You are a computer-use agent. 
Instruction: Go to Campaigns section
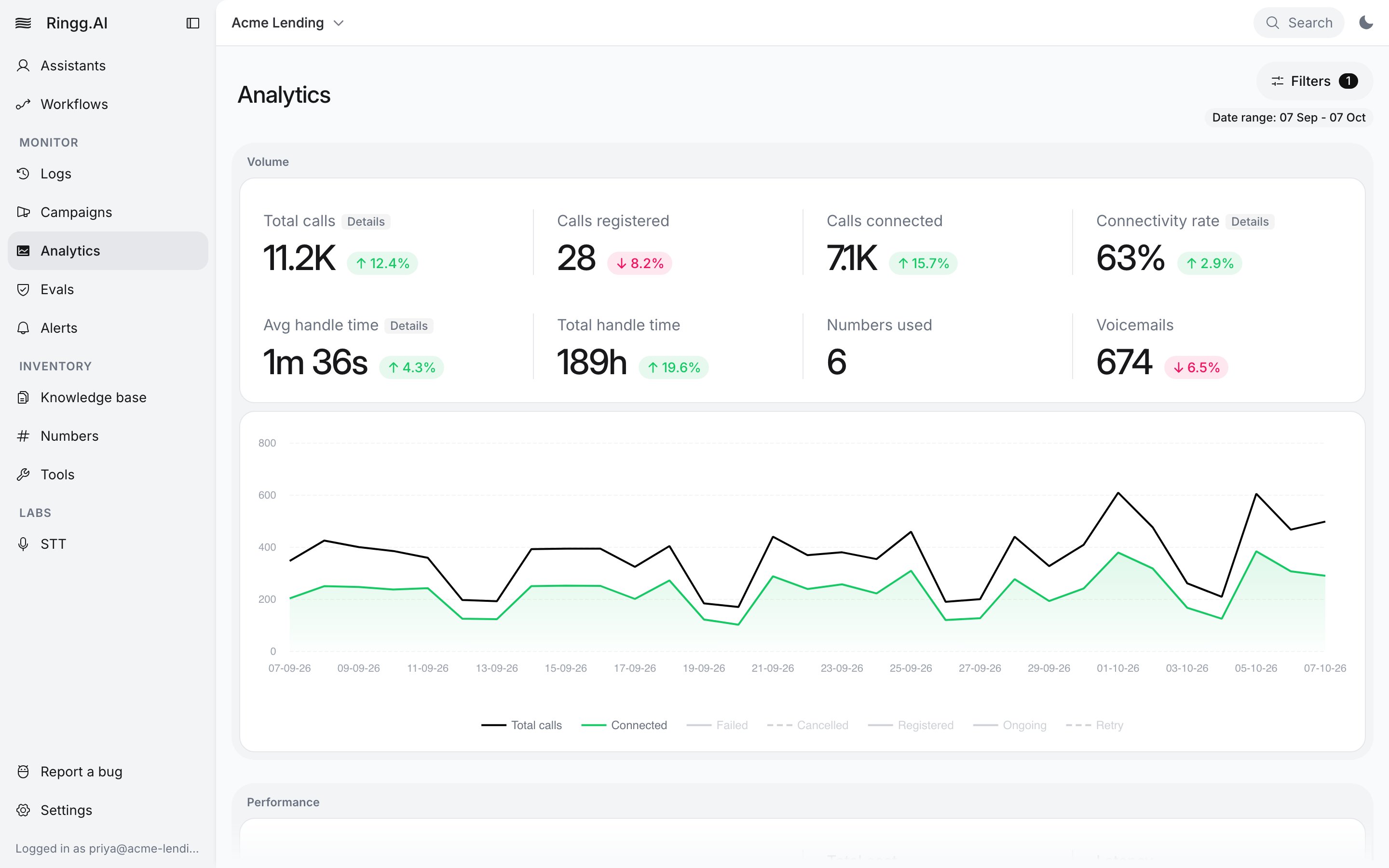pyautogui.click(x=108, y=212)
